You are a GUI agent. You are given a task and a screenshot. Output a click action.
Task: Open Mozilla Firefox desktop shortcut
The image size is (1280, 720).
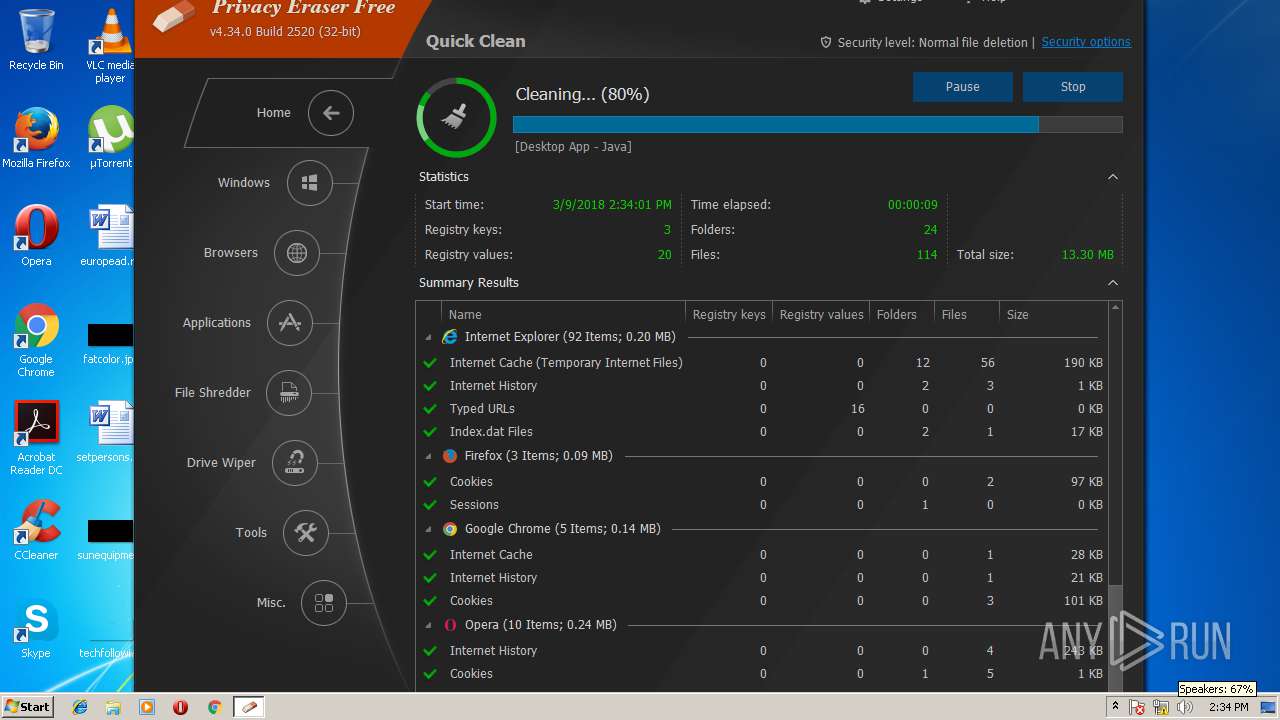click(x=36, y=138)
